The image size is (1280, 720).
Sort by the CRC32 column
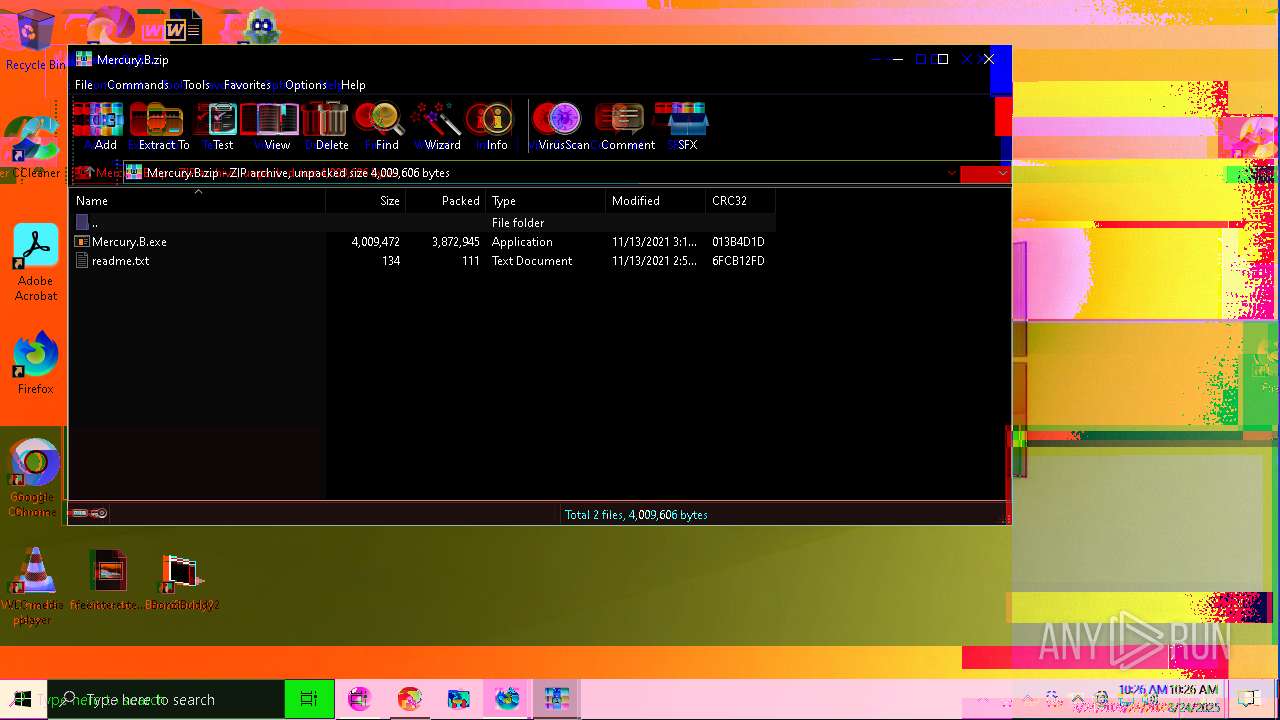click(x=740, y=201)
